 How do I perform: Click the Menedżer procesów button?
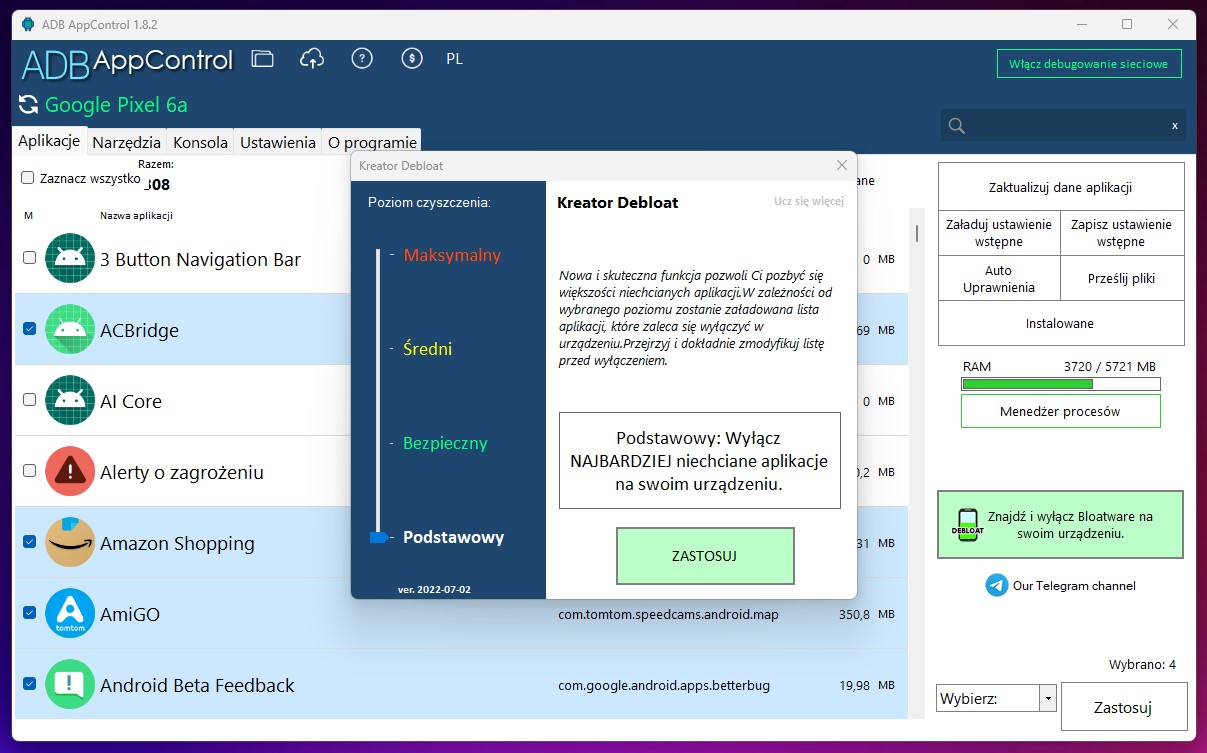(1060, 411)
